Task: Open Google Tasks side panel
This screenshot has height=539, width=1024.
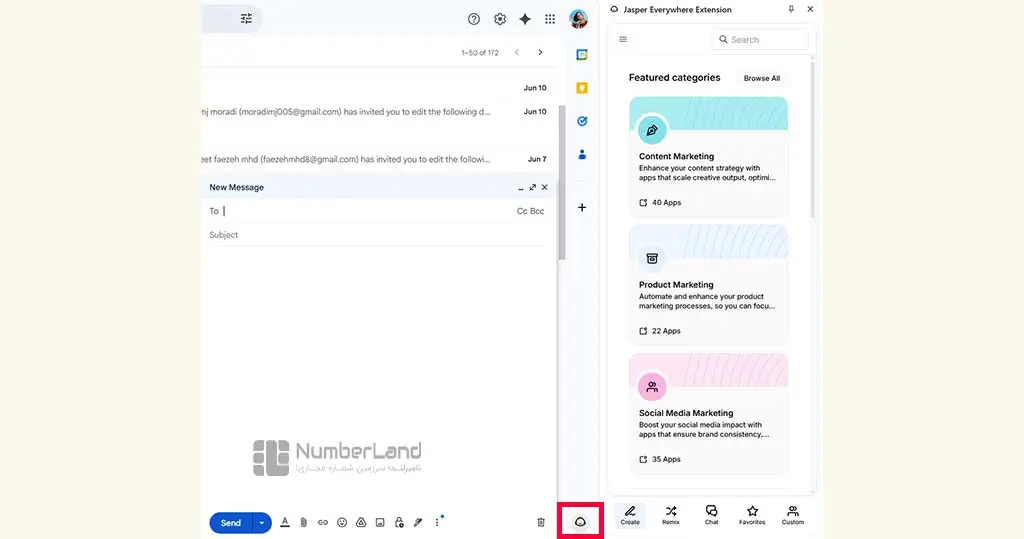Action: click(x=582, y=122)
